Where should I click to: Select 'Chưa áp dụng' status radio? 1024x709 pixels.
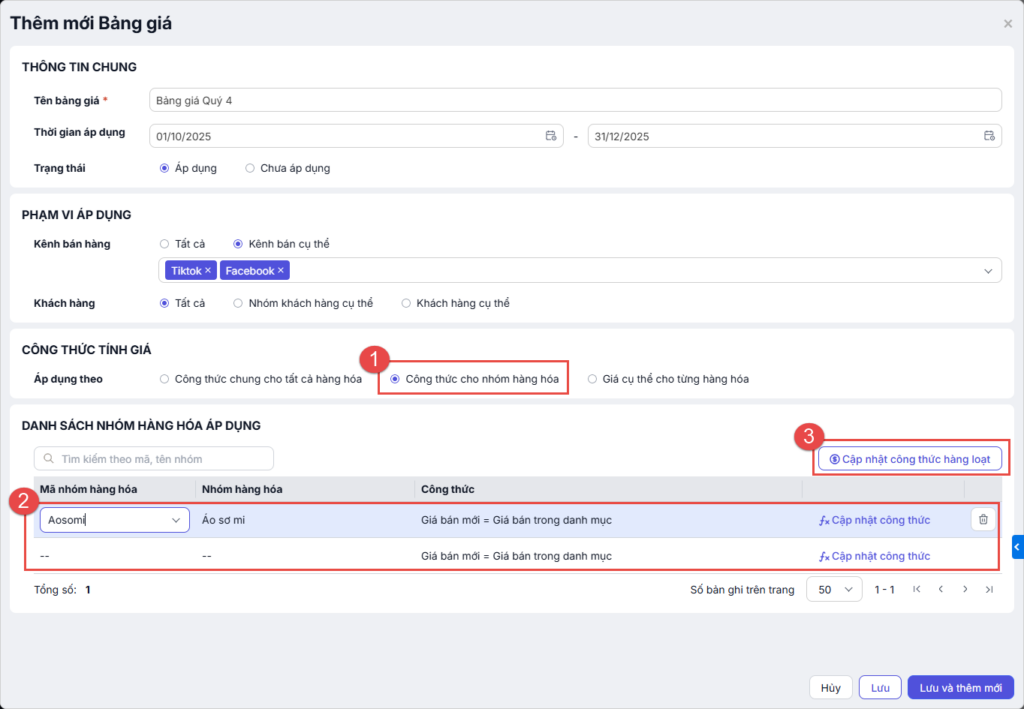click(x=250, y=168)
